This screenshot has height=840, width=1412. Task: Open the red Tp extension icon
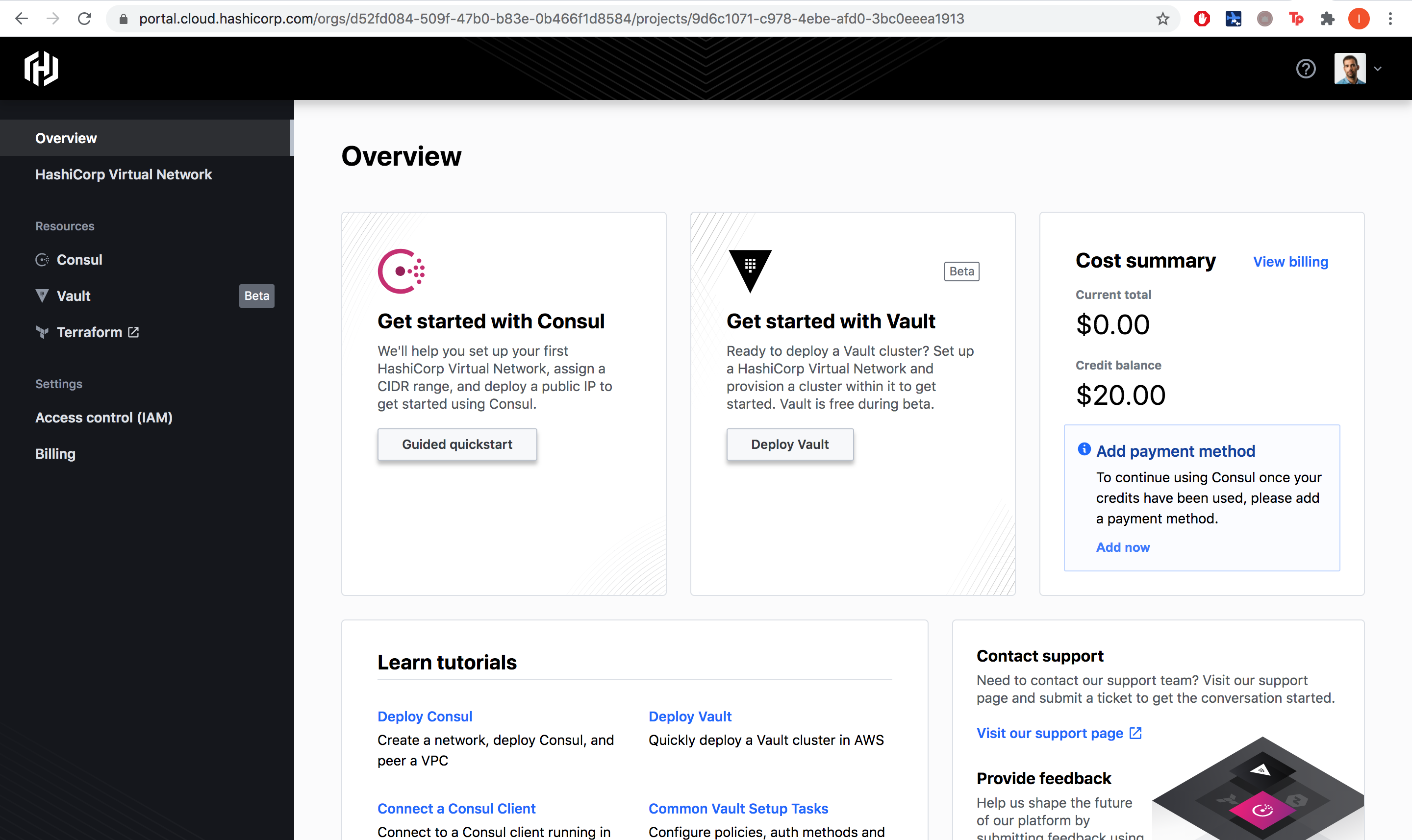1296,19
